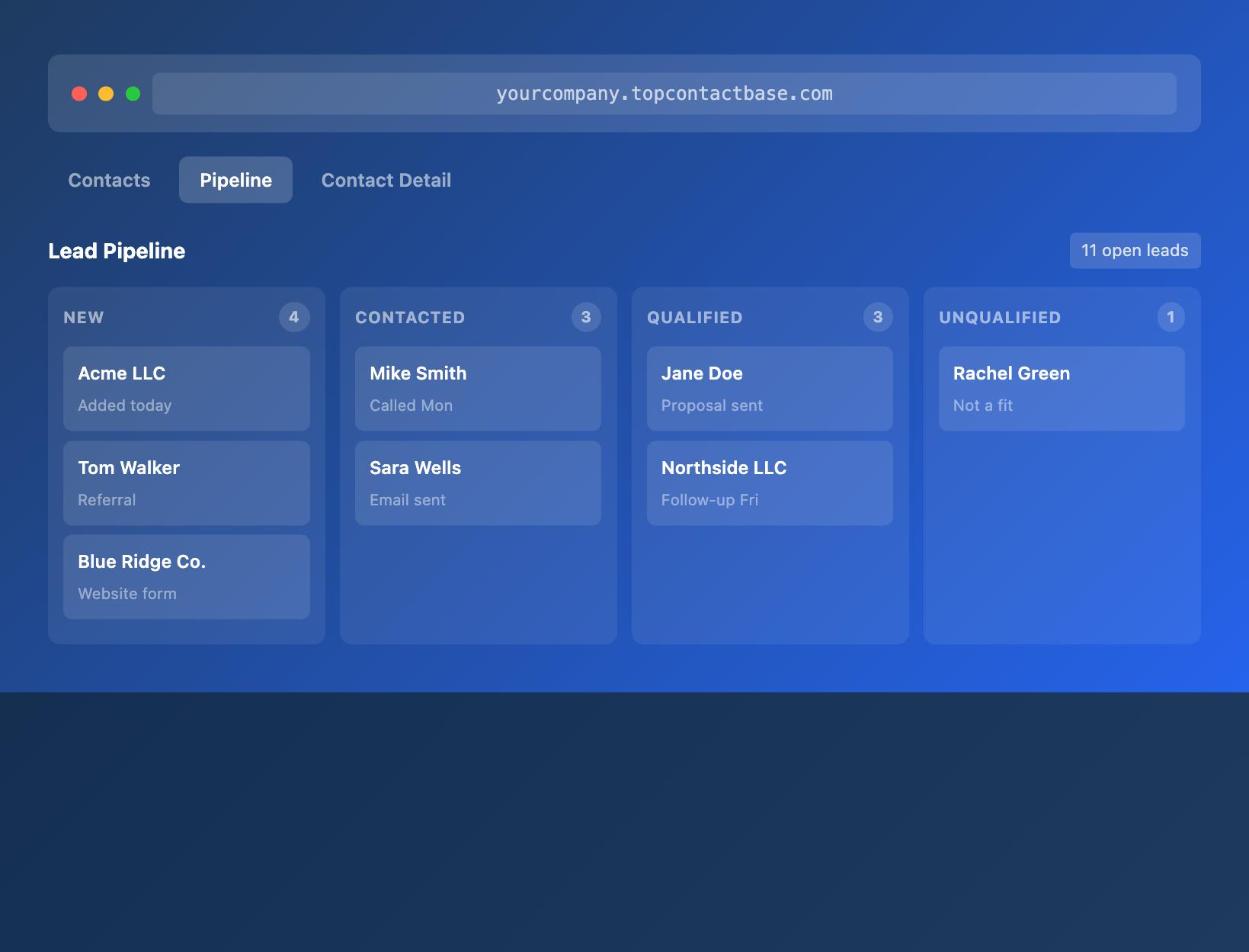The width and height of the screenshot is (1249, 952).
Task: Open the Jane Doe card
Action: (770, 389)
